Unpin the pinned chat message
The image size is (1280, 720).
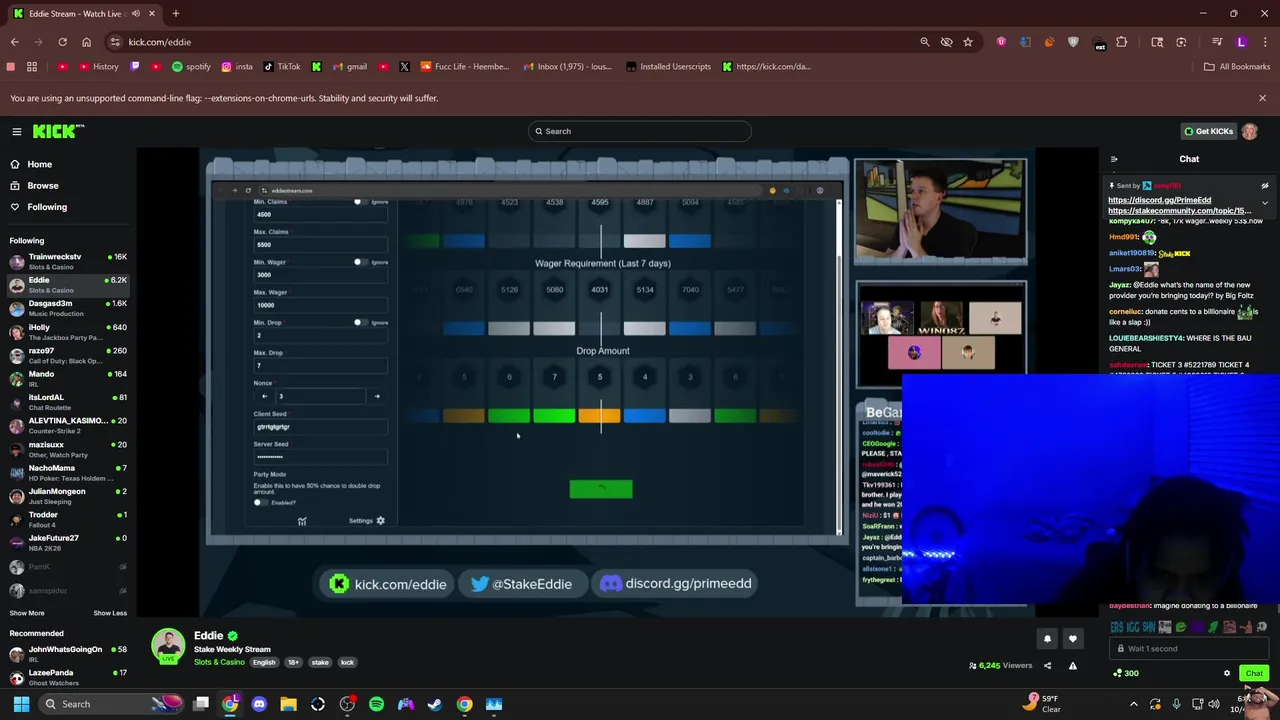1264,186
